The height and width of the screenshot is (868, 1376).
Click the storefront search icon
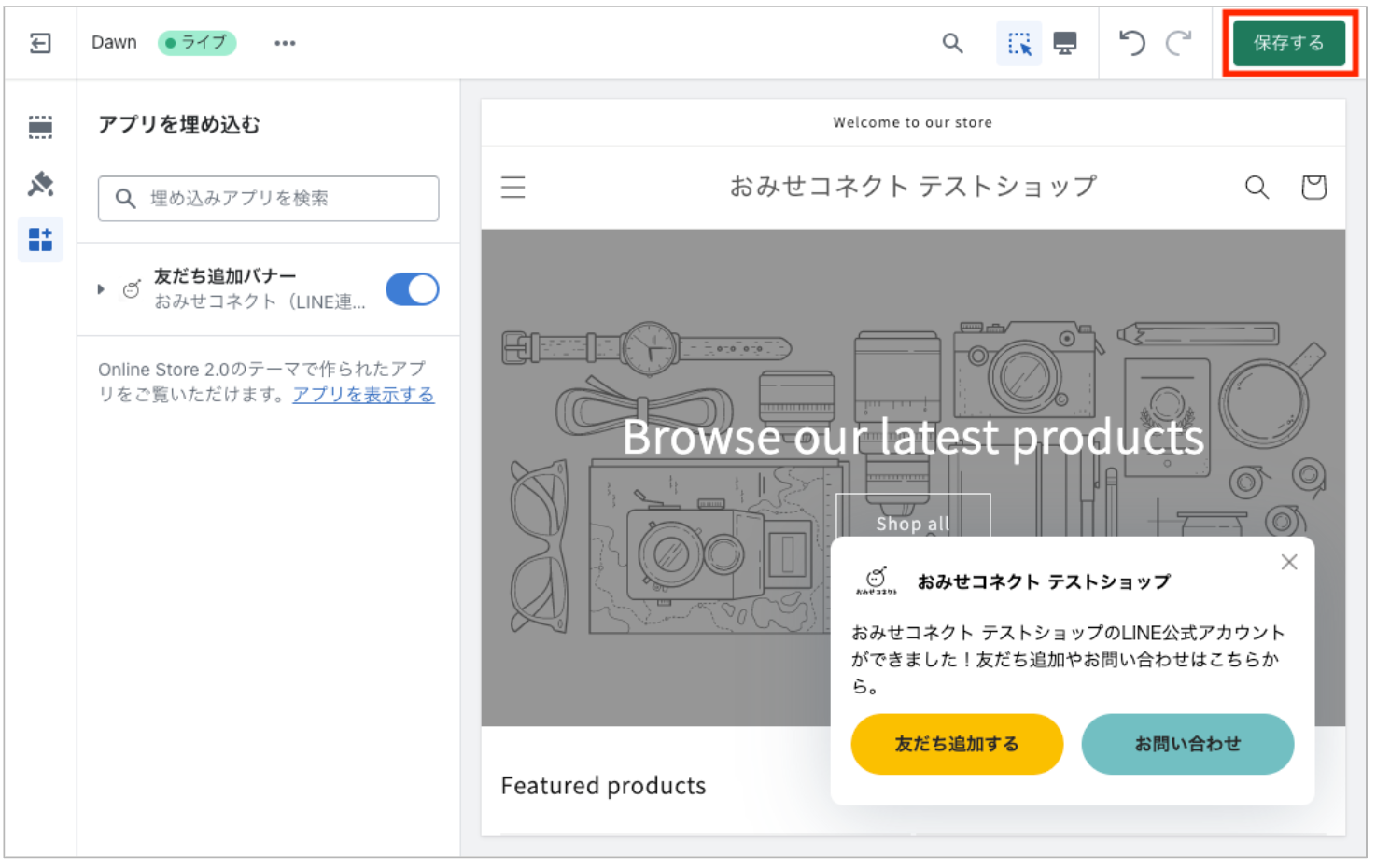[x=1257, y=188]
